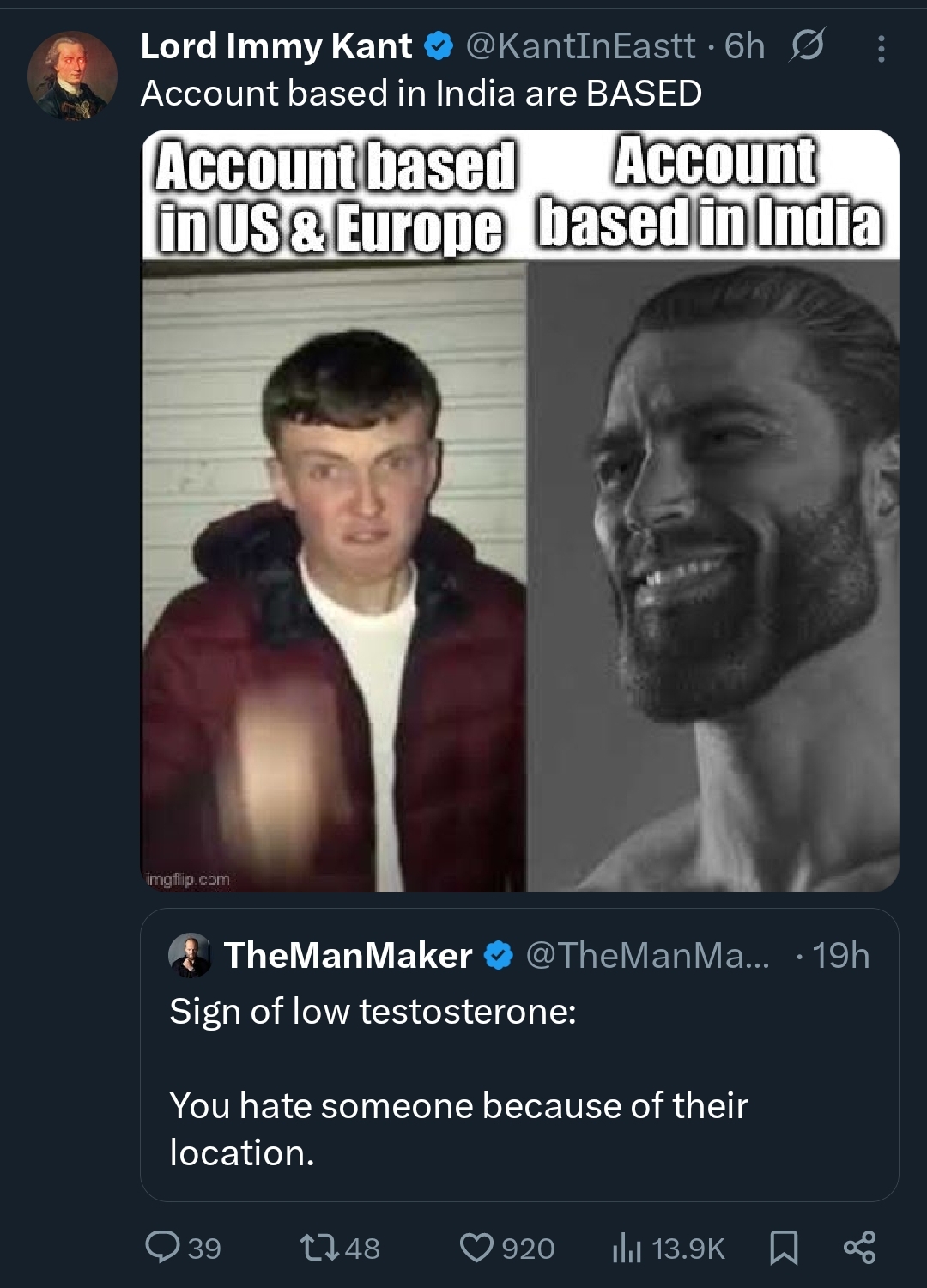
Task: Like the tweet with the heart icon
Action: point(476,1247)
